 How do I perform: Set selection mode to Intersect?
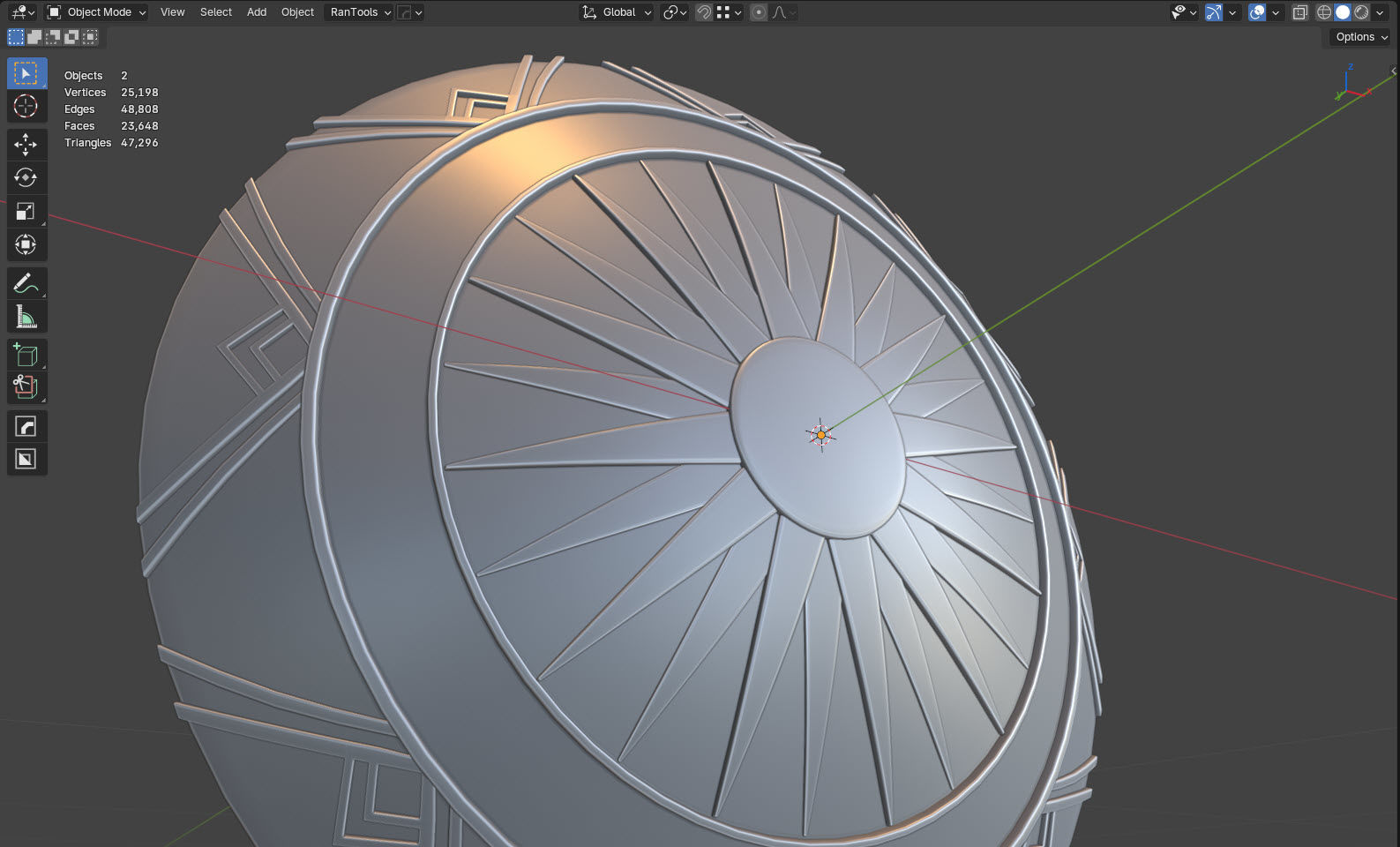pyautogui.click(x=90, y=37)
